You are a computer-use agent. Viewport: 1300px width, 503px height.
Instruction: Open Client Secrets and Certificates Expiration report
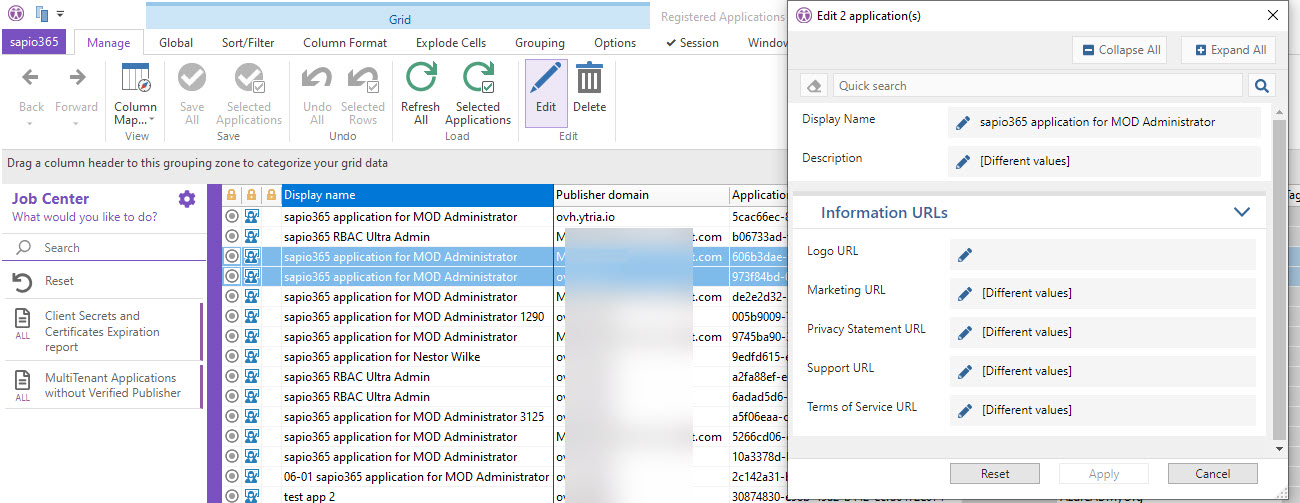click(x=102, y=331)
